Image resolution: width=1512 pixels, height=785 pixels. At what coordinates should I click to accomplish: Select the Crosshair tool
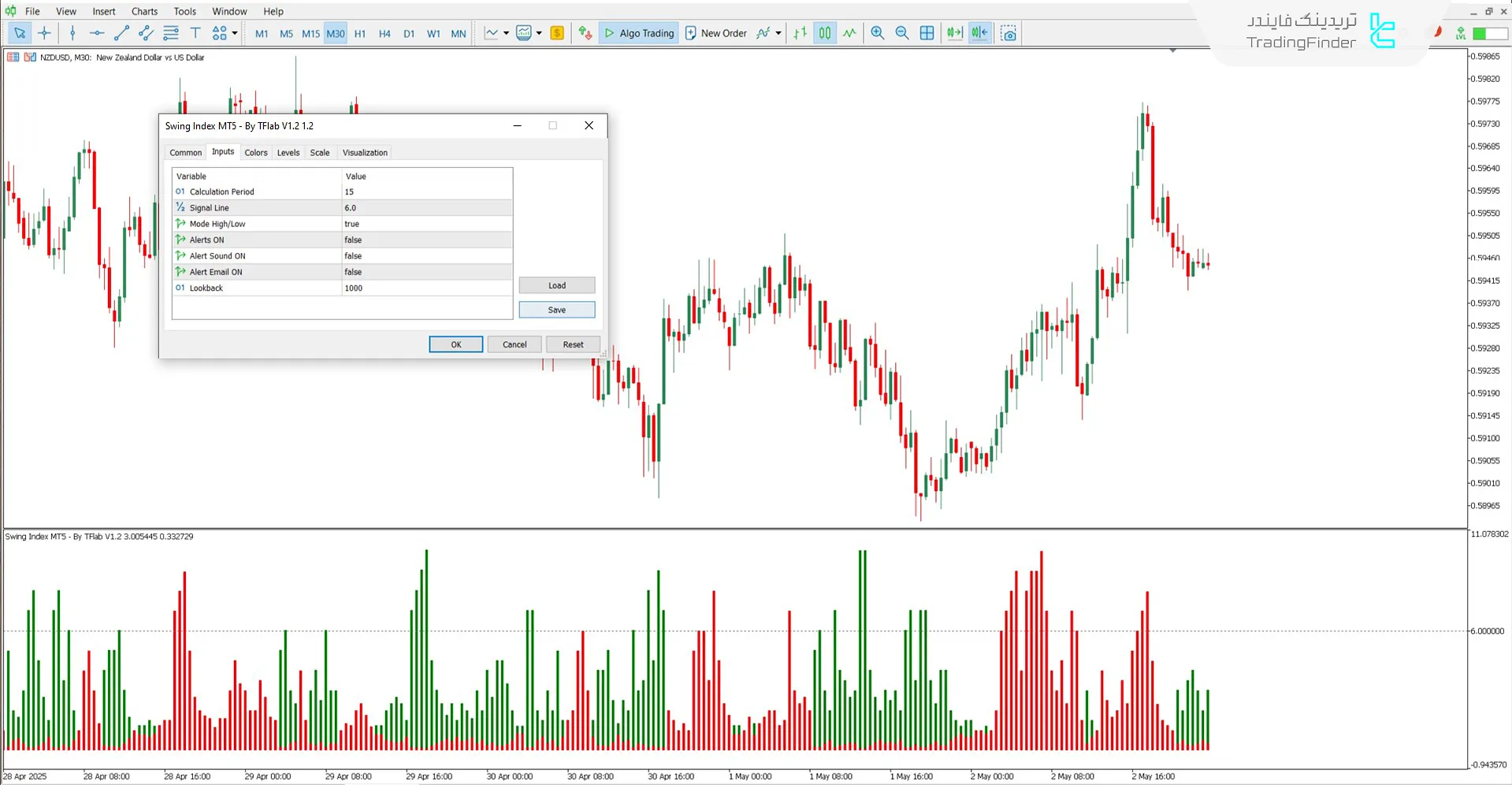(x=44, y=33)
